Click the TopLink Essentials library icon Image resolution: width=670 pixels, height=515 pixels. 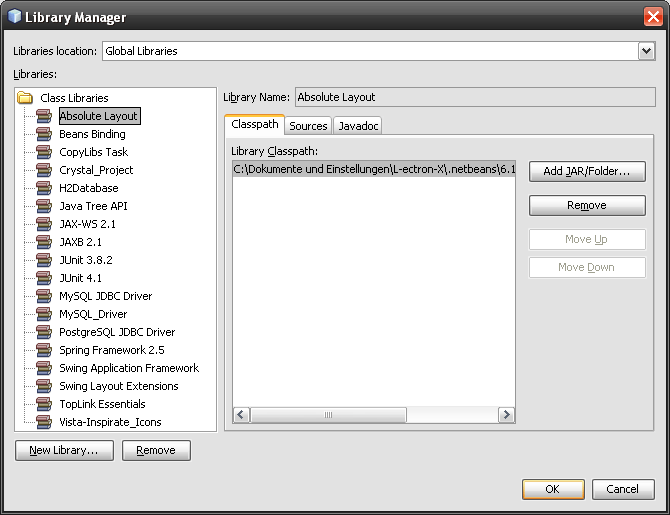point(44,404)
